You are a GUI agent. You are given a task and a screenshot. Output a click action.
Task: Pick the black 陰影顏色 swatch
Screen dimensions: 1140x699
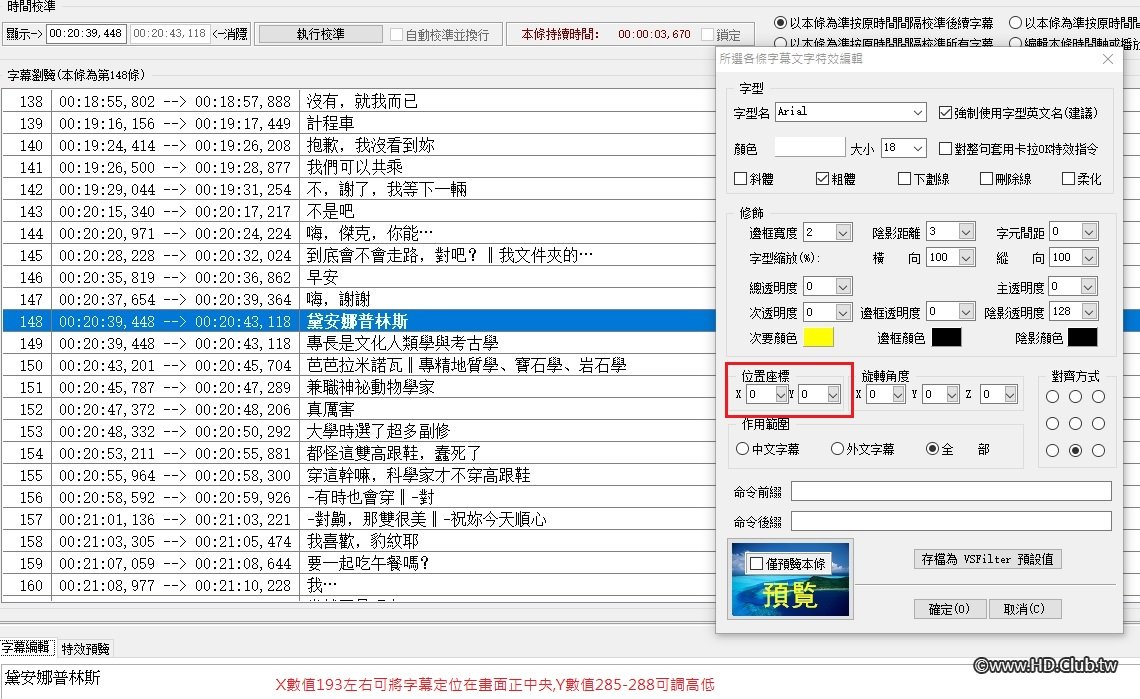pyautogui.click(x=1083, y=337)
